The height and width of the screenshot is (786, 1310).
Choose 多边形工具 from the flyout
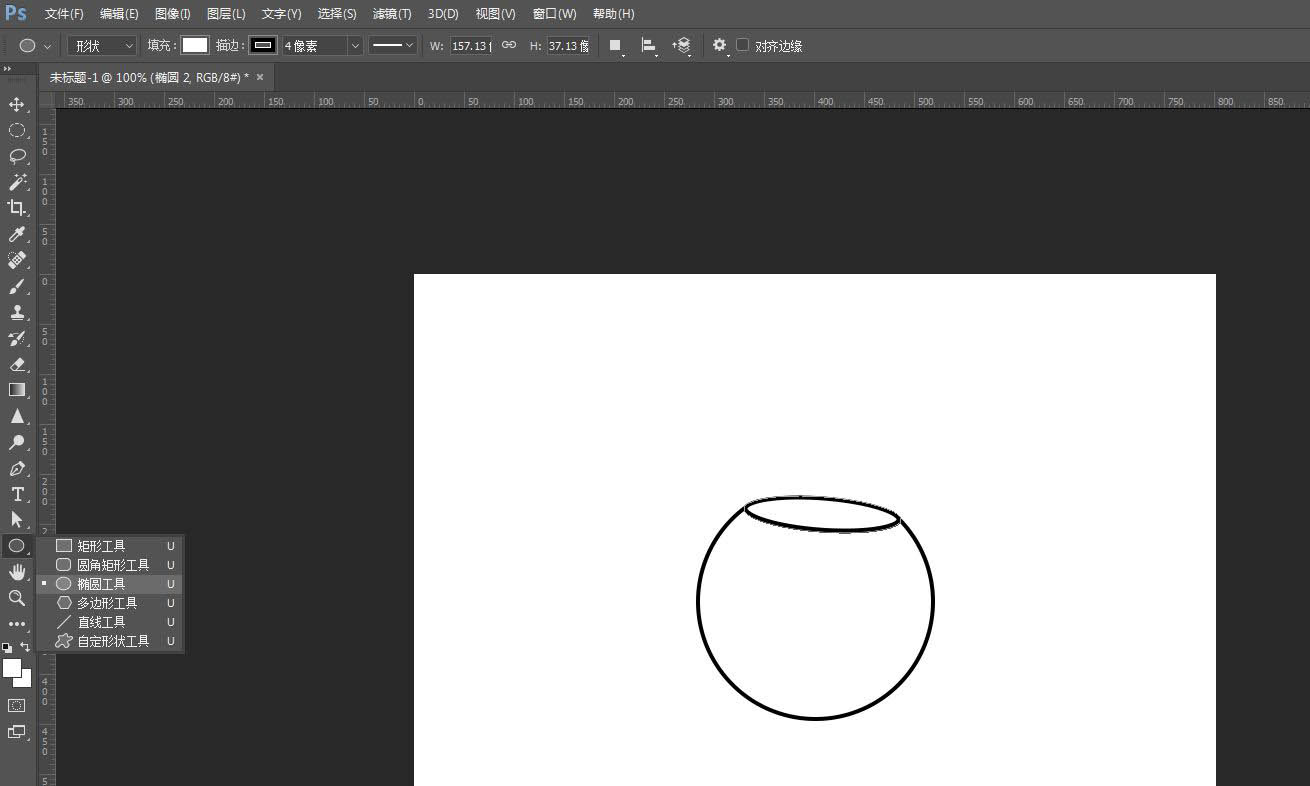tap(107, 603)
